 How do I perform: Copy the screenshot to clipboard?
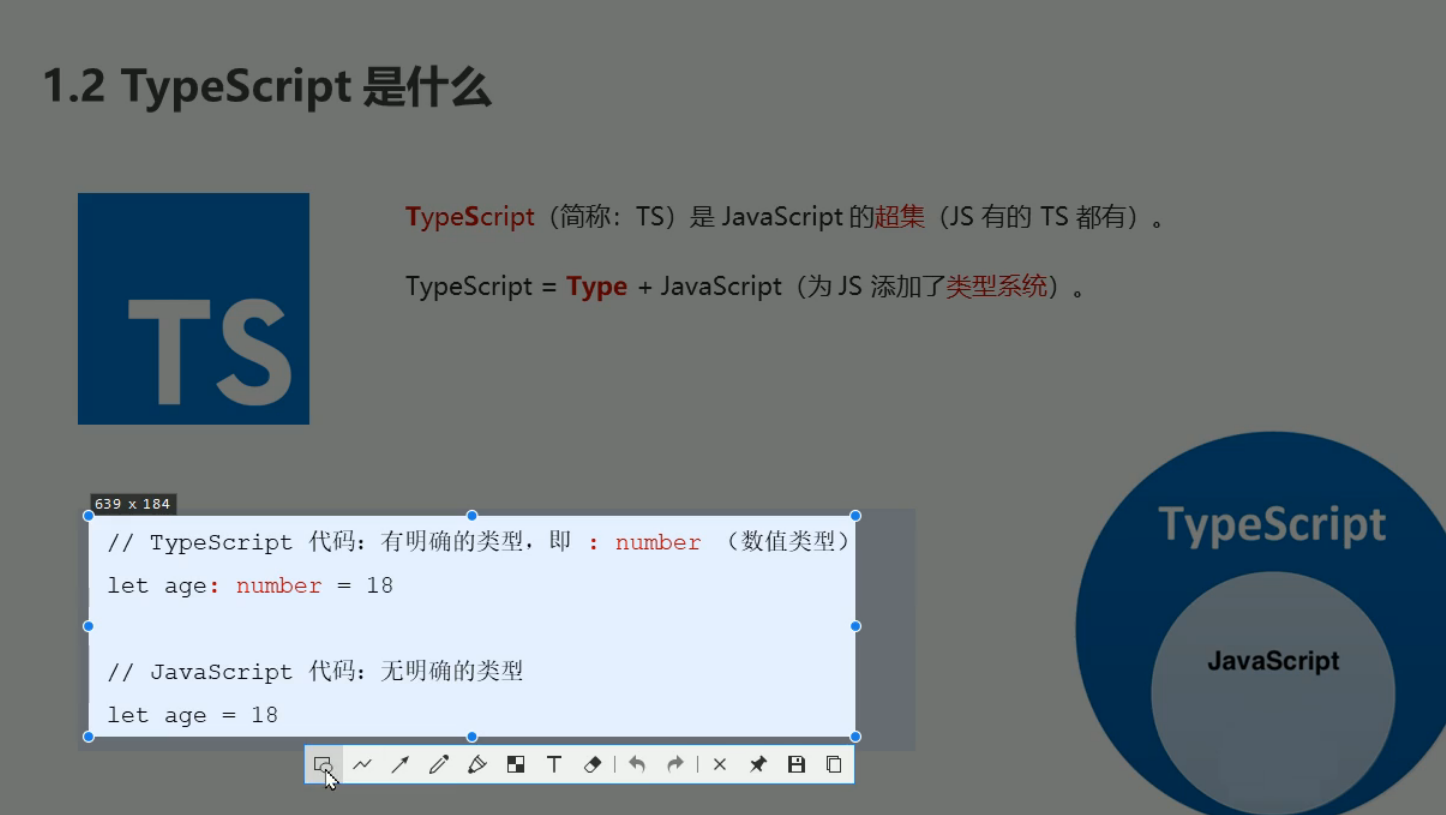tap(834, 765)
